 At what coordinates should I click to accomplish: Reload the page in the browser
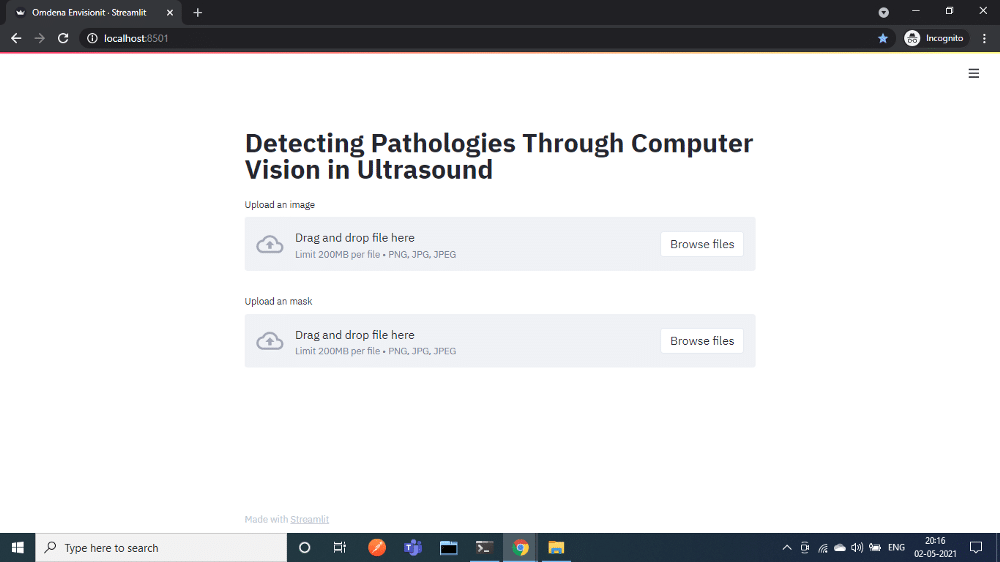63,38
